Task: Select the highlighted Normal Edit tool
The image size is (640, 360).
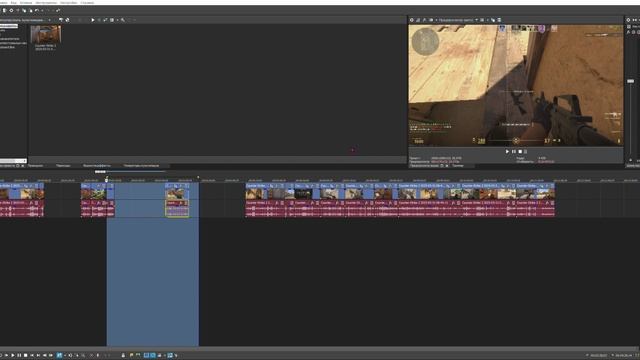Action: [x=59, y=356]
